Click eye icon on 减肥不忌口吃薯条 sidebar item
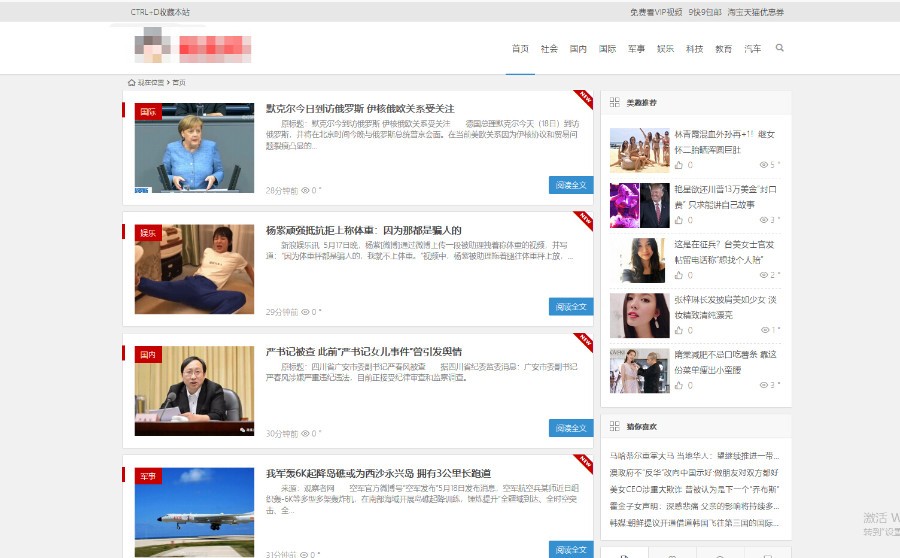900x558 pixels. click(764, 385)
